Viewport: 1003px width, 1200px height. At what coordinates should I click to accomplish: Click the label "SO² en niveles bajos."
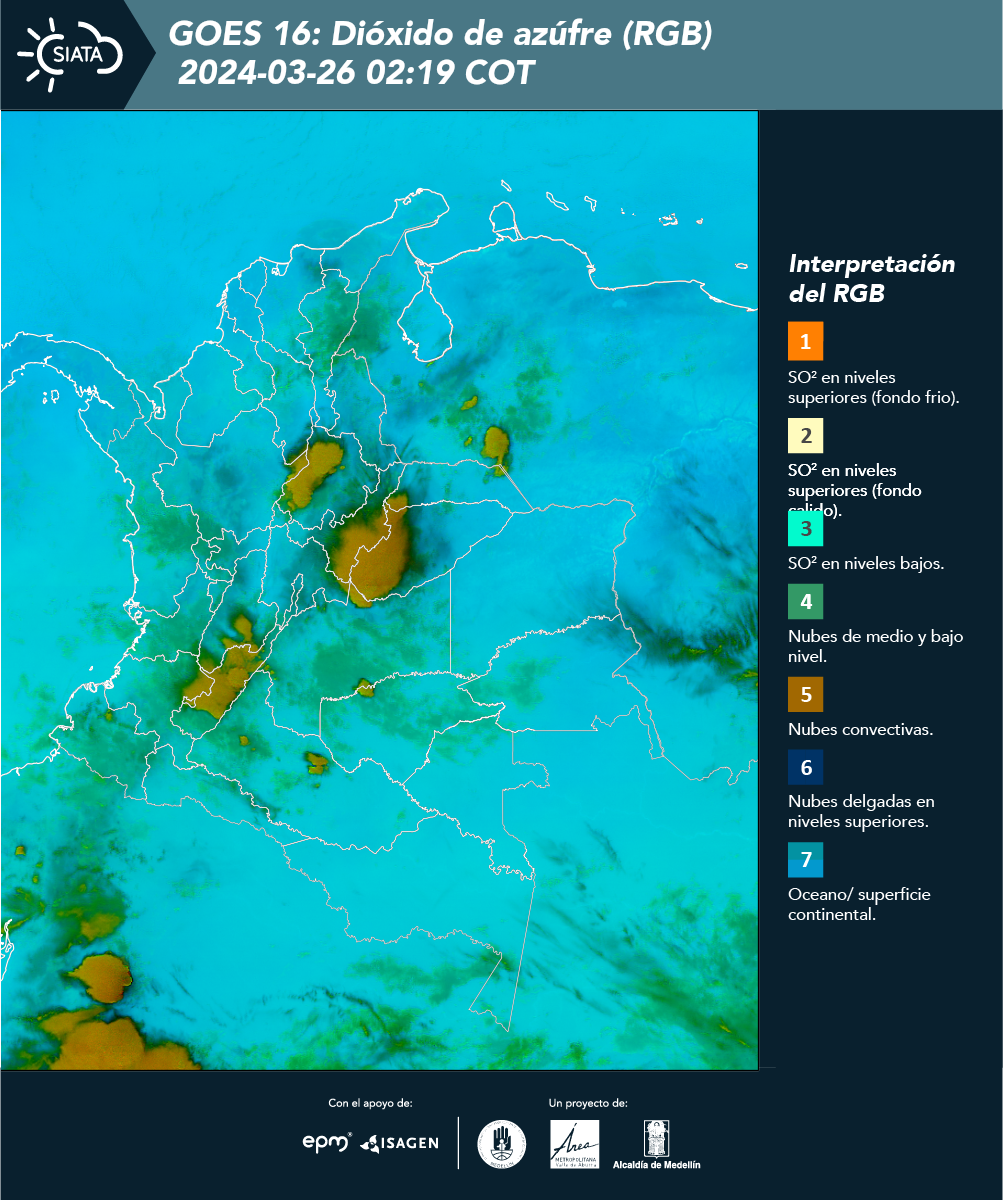[x=866, y=563]
